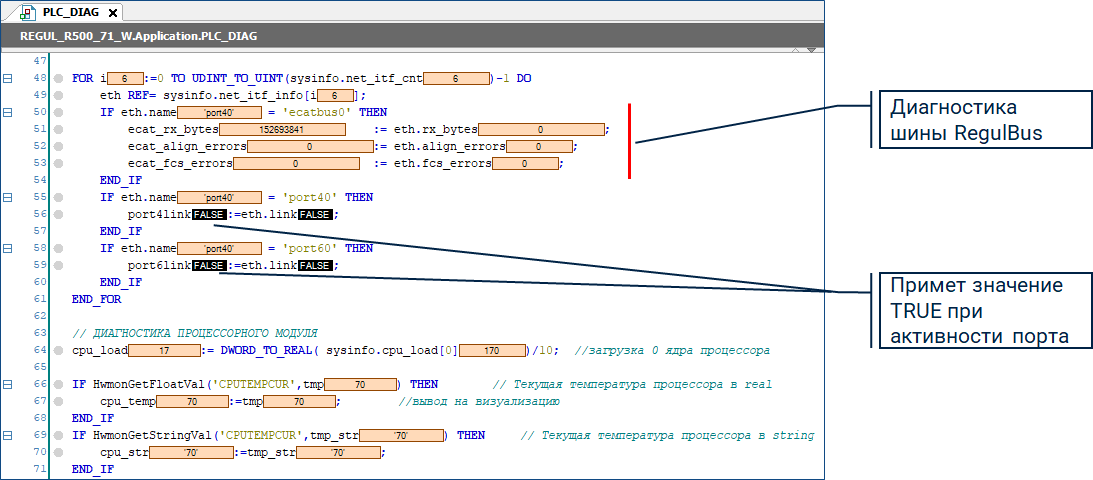Collapse the HwmonGetStringVal IF block at line 69
This screenshot has height=480, width=1093.
pos(8,436)
